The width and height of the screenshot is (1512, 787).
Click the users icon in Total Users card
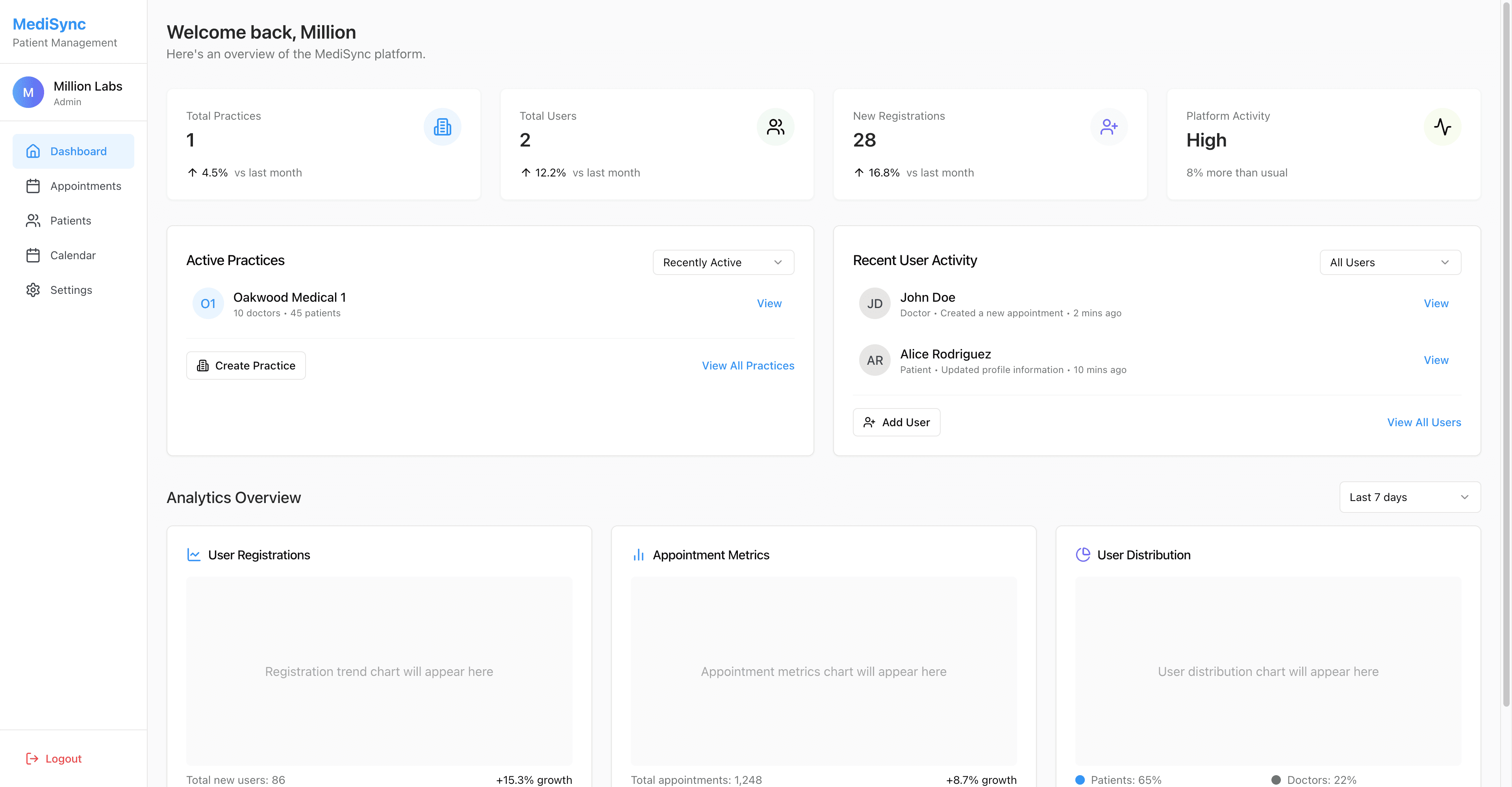click(775, 127)
